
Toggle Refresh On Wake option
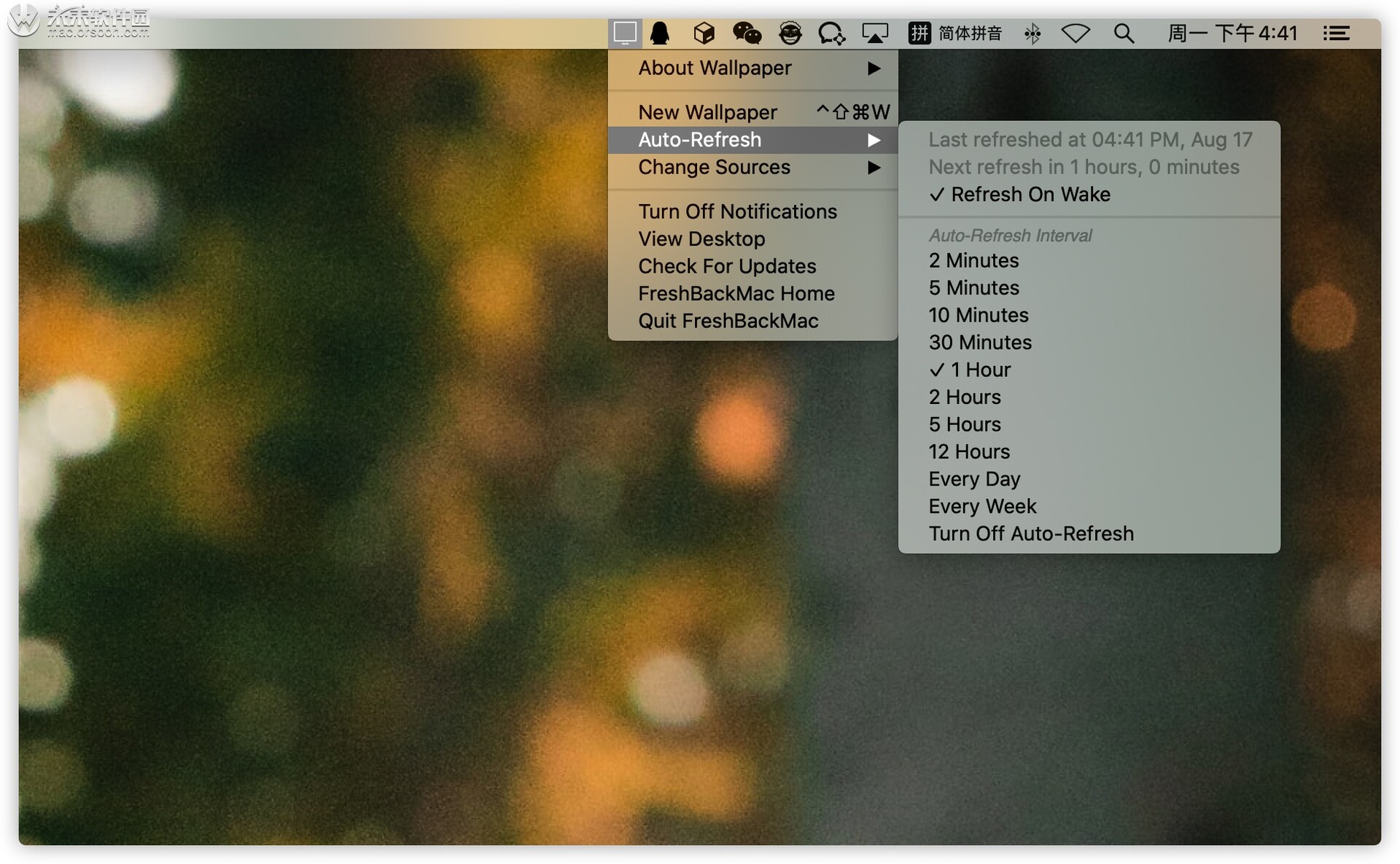(x=1030, y=195)
